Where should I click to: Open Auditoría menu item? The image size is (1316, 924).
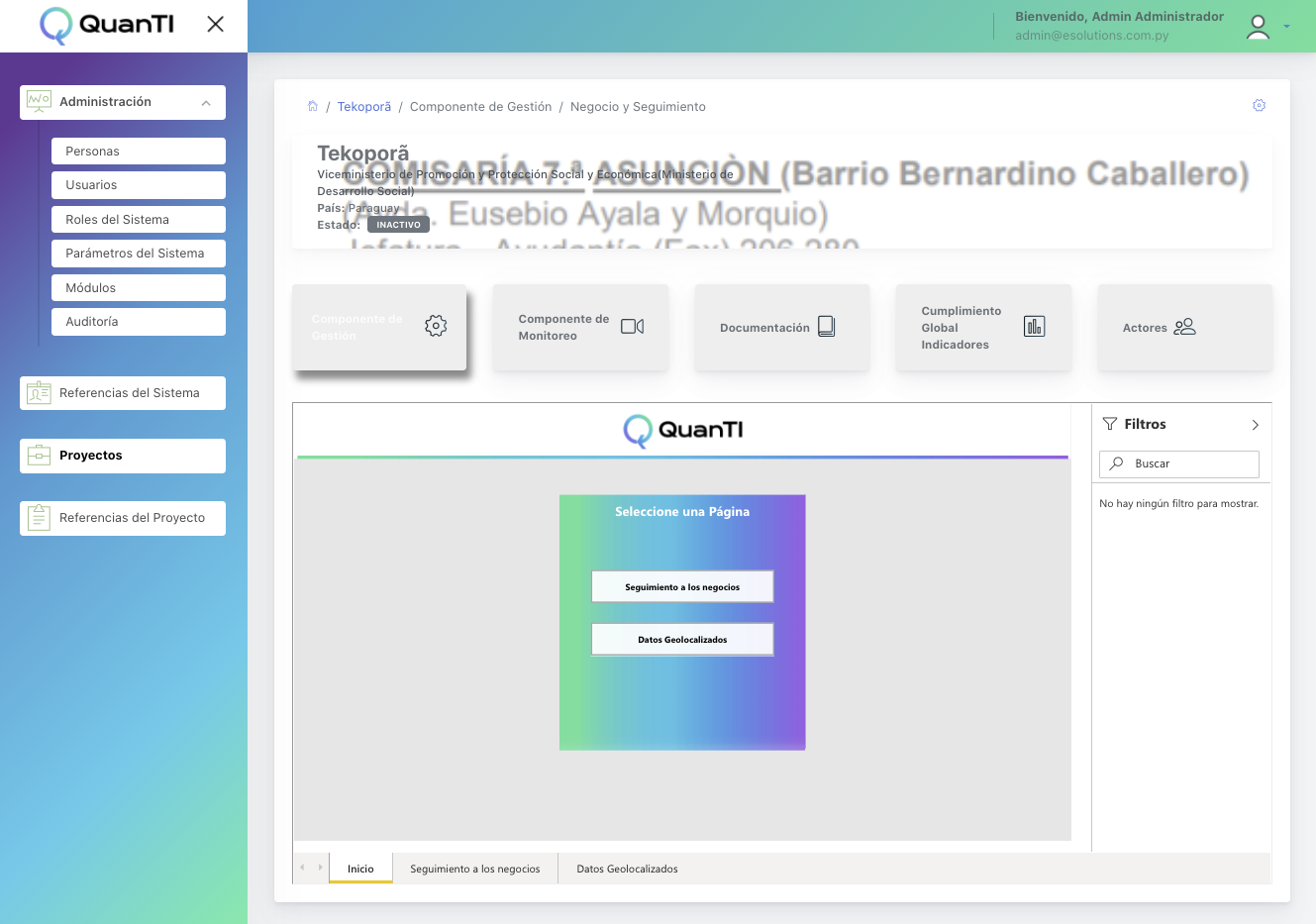click(139, 322)
